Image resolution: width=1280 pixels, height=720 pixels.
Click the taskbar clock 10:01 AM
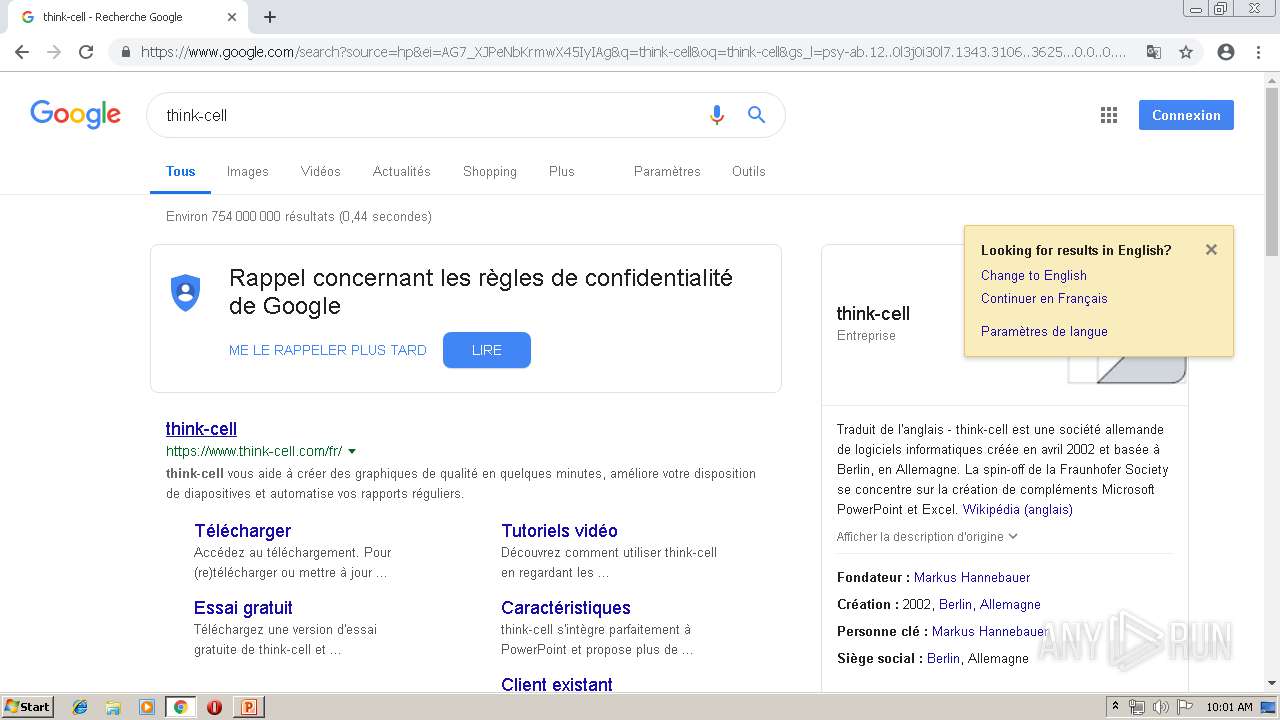(x=1229, y=707)
